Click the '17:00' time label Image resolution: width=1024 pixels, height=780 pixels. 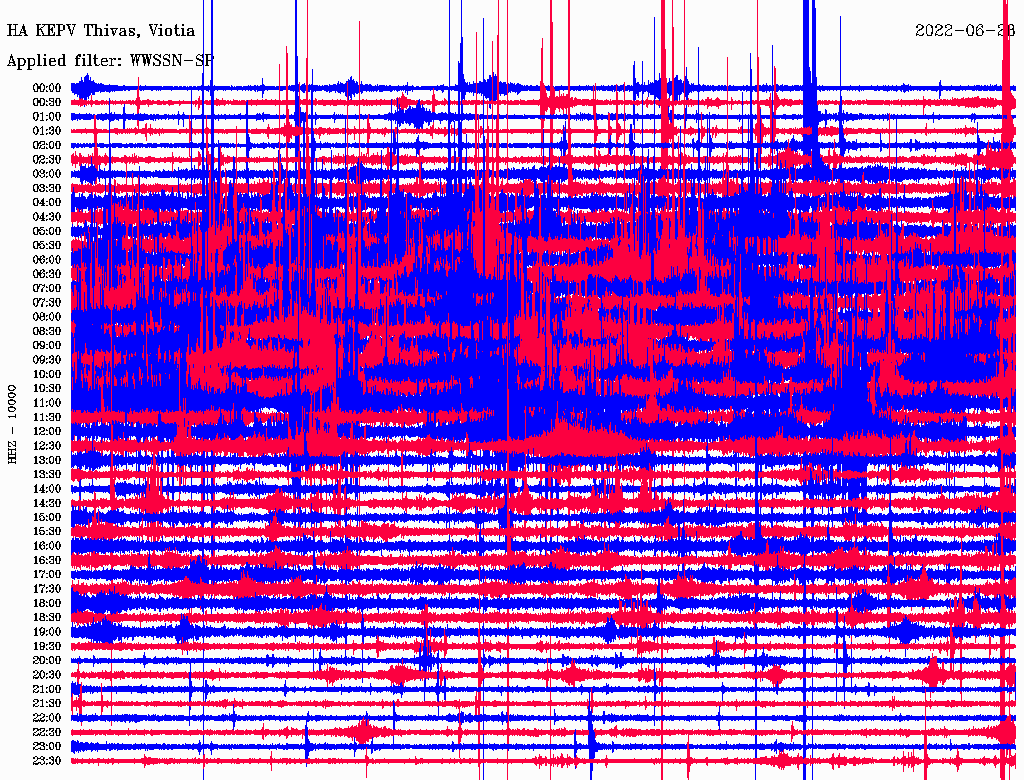pos(47,575)
